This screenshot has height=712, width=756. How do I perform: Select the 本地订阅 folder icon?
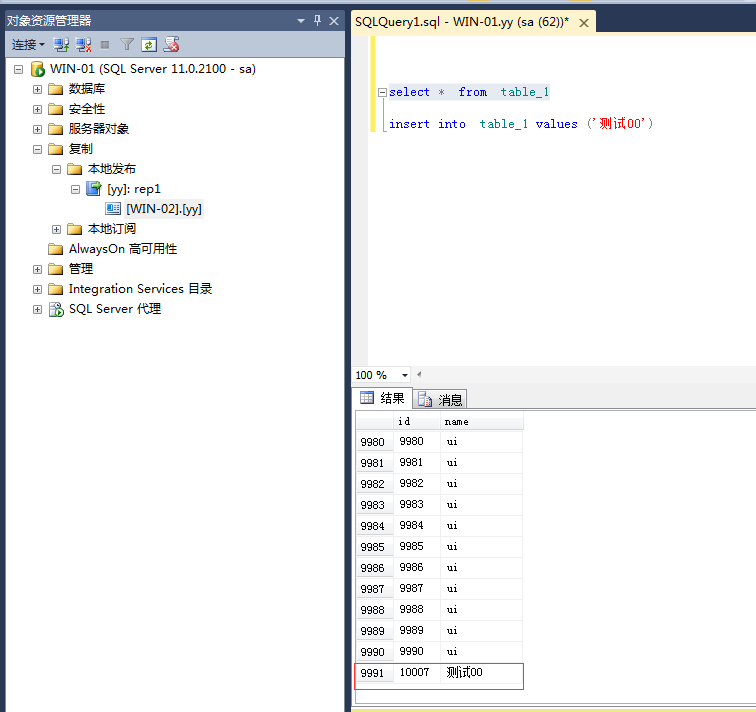(75, 229)
